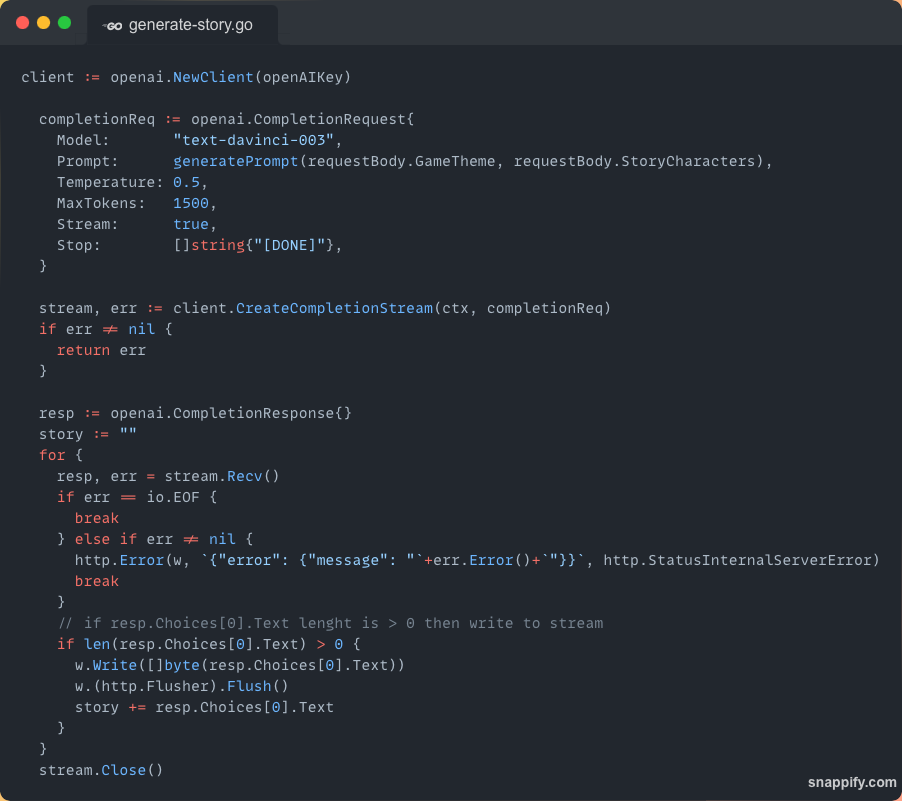
Task: Click the Flush method call
Action: pos(249,686)
